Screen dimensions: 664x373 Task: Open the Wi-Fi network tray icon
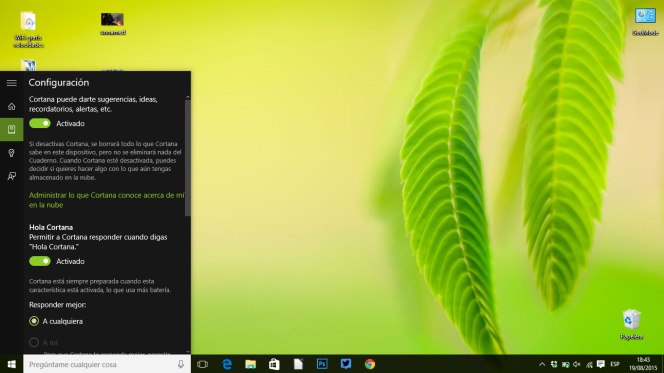(589, 364)
